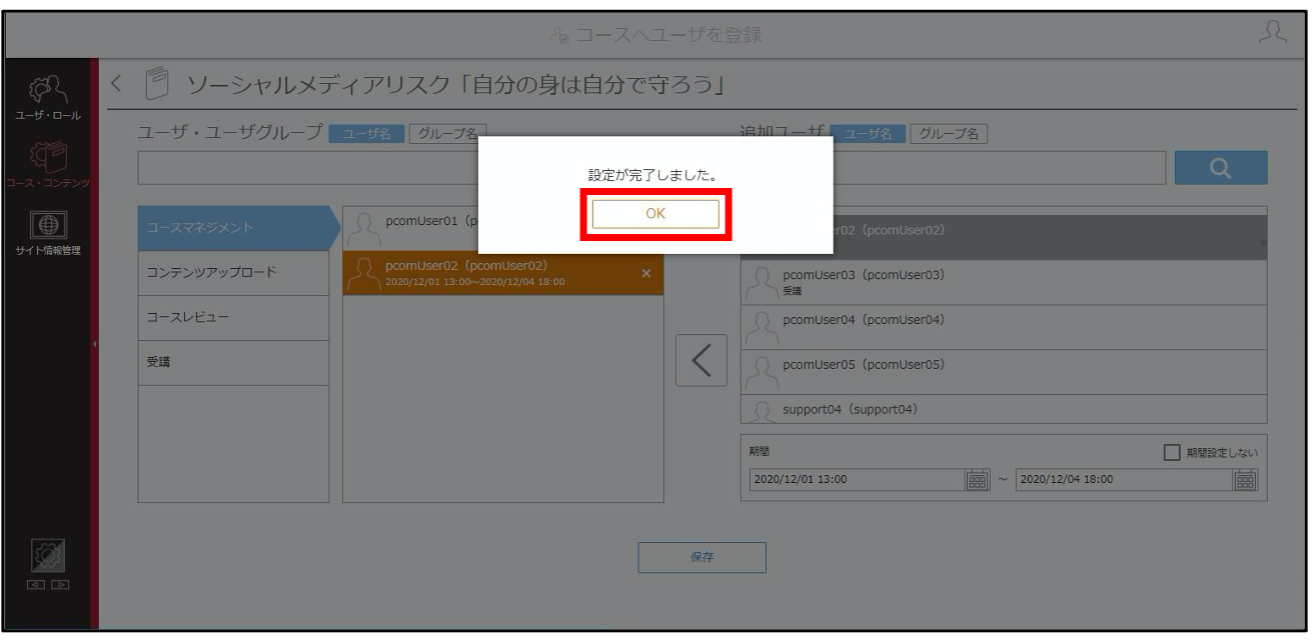1315x641 pixels.
Task: Click the 保存 button
Action: pyautogui.click(x=702, y=558)
